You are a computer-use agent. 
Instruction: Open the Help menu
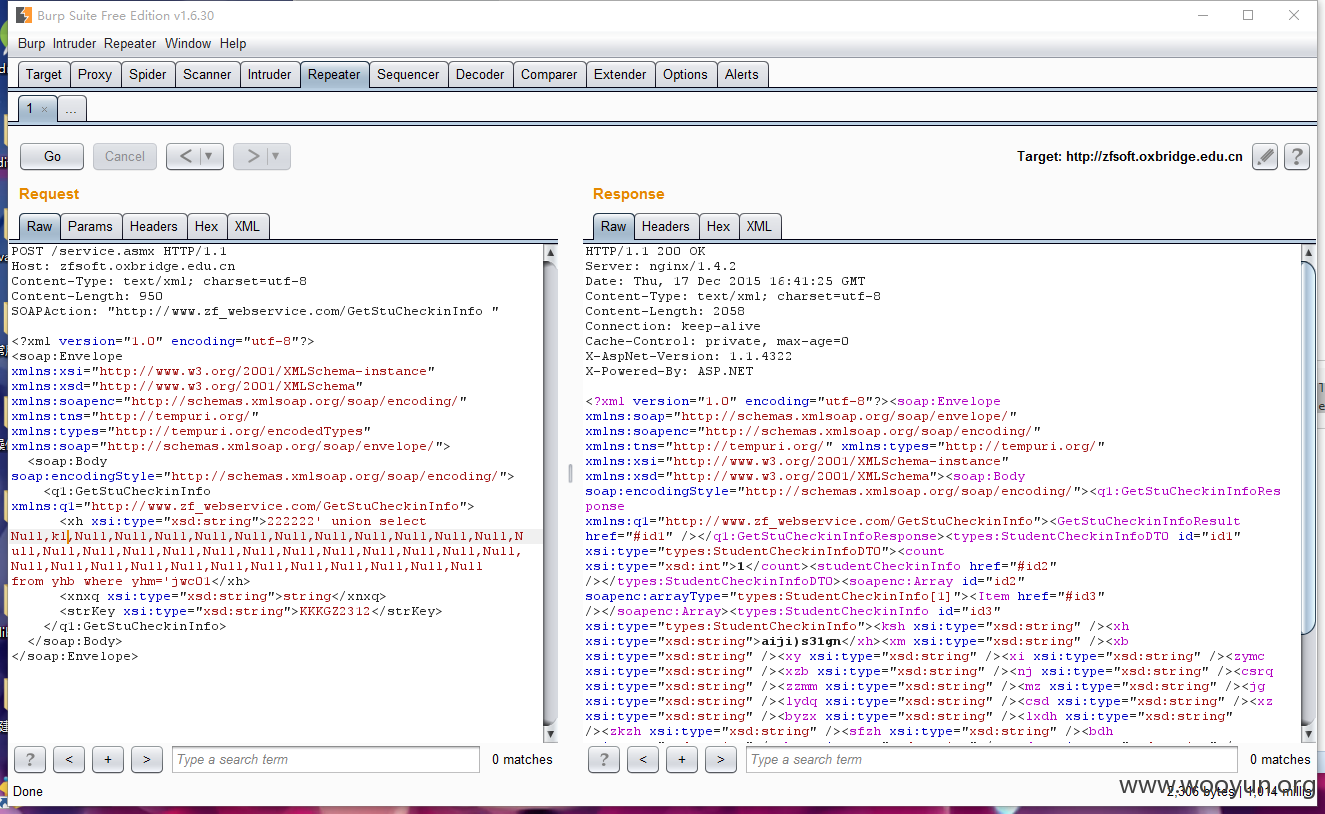coord(233,43)
